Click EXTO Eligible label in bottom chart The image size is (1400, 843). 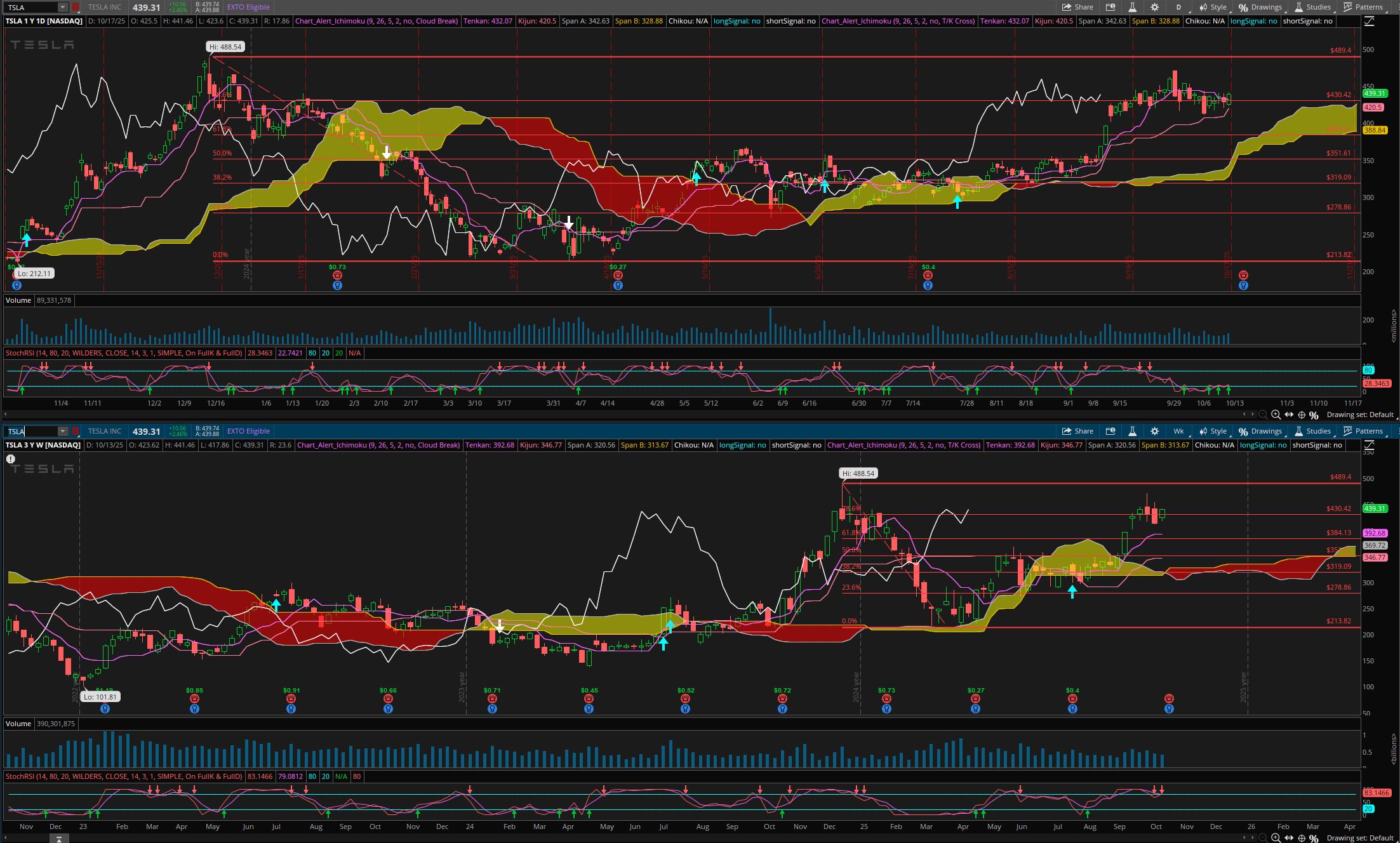pos(248,431)
